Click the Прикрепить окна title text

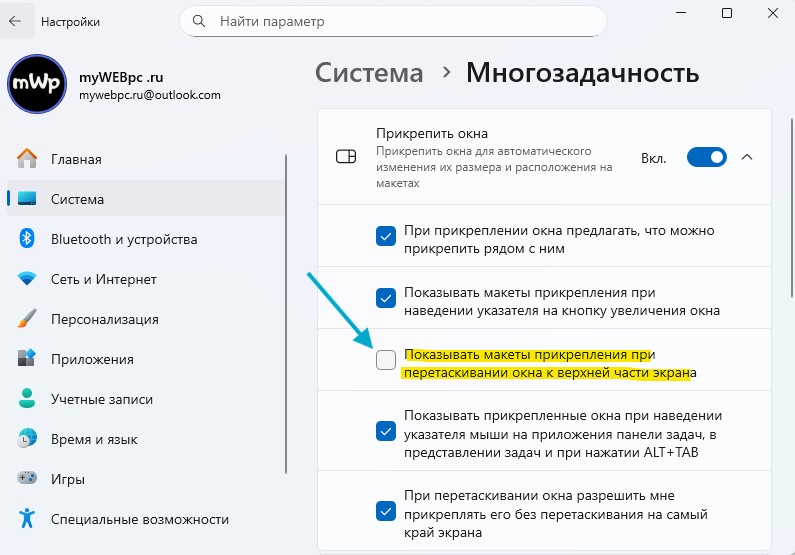click(x=432, y=133)
